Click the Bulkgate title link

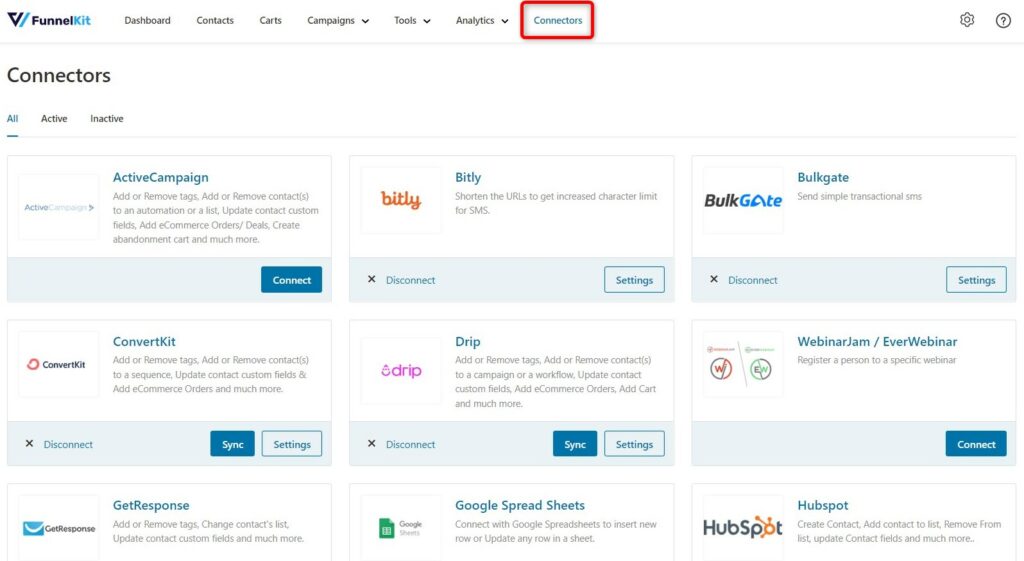(x=823, y=177)
